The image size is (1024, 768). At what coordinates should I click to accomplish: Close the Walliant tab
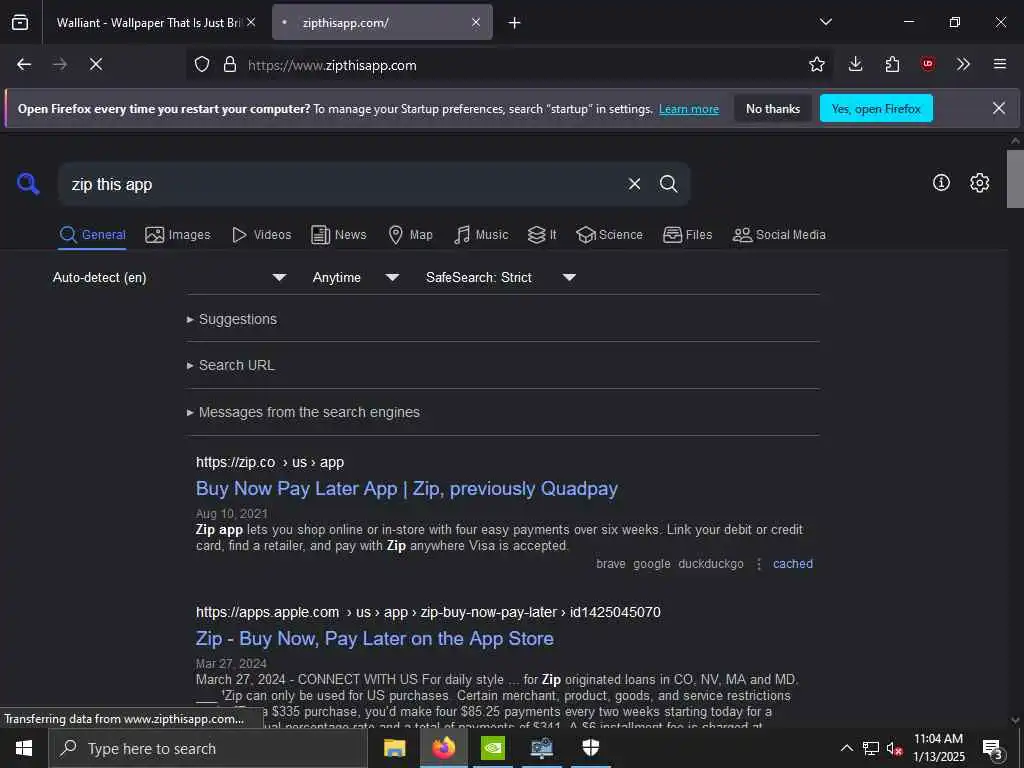click(x=251, y=22)
